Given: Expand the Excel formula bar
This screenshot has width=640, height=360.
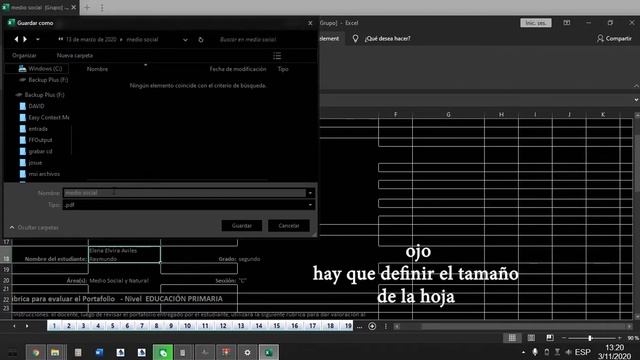Looking at the screenshot, I should point(636,100).
